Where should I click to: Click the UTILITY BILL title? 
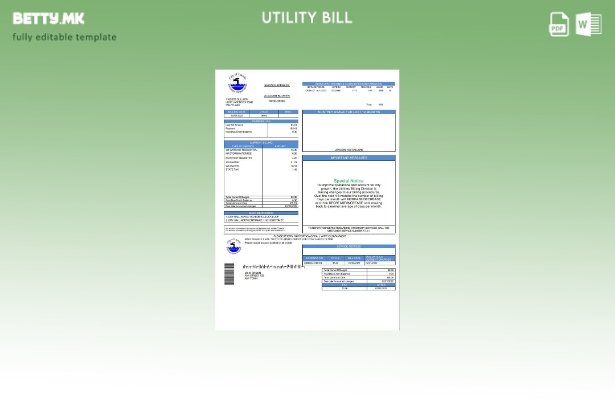point(307,18)
